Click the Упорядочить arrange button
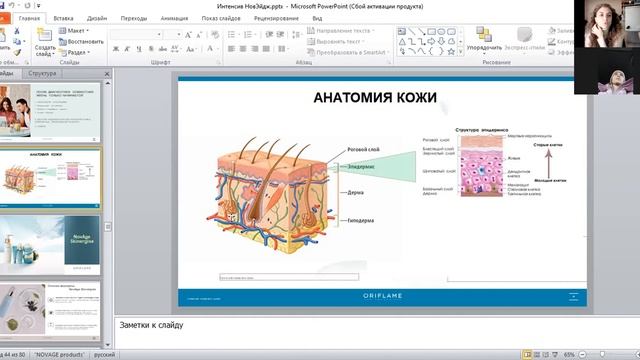 pyautogui.click(x=484, y=40)
